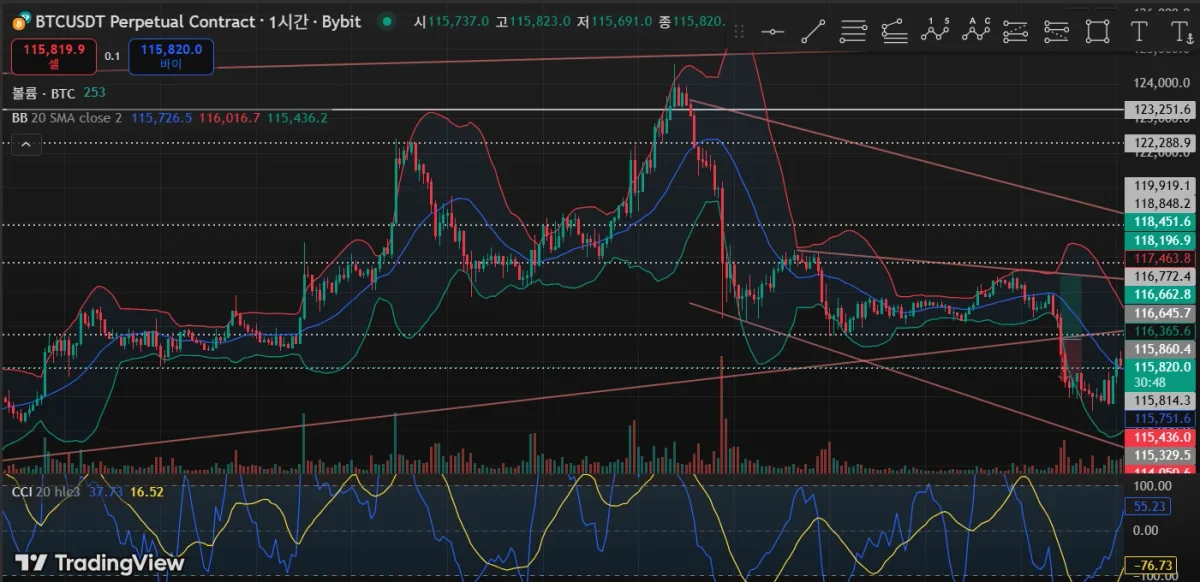Click the fib trend-based extension tool
Image resolution: width=1200 pixels, height=582 pixels.
[x=894, y=30]
